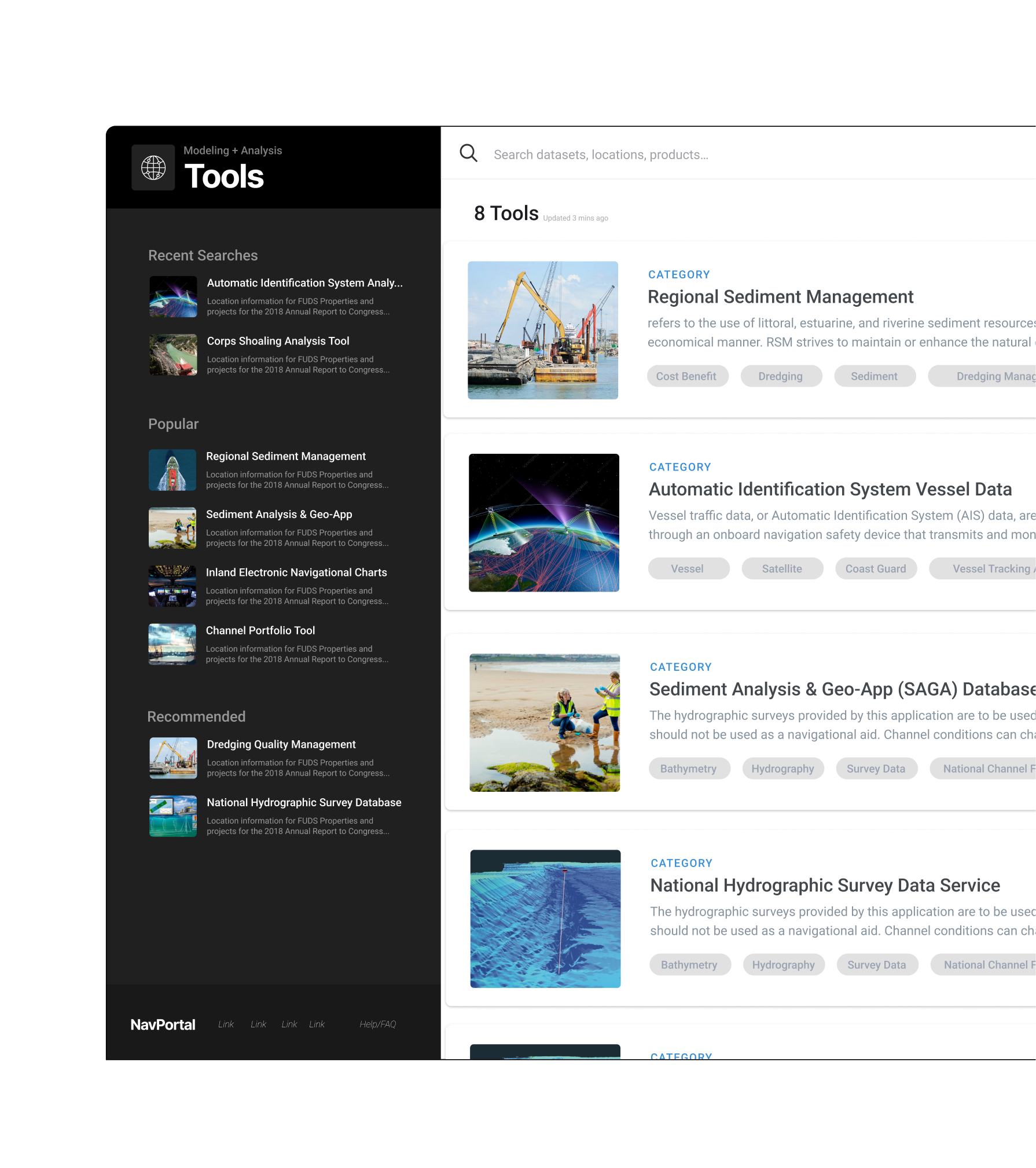Image resolution: width=1036 pixels, height=1168 pixels.
Task: Click National Hydrographic Survey Database sidebar thumbnail
Action: pos(173,816)
